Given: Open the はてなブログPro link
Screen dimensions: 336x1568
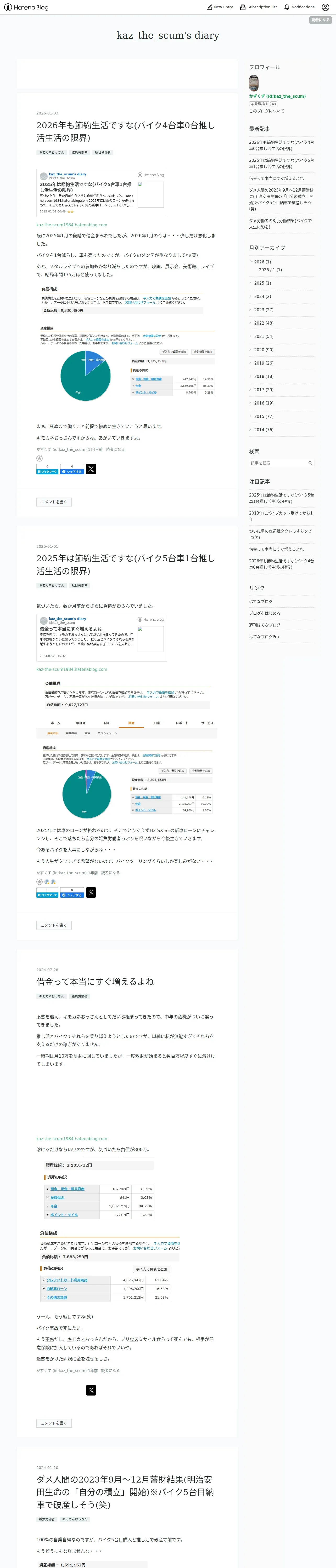Looking at the screenshot, I should point(264,637).
